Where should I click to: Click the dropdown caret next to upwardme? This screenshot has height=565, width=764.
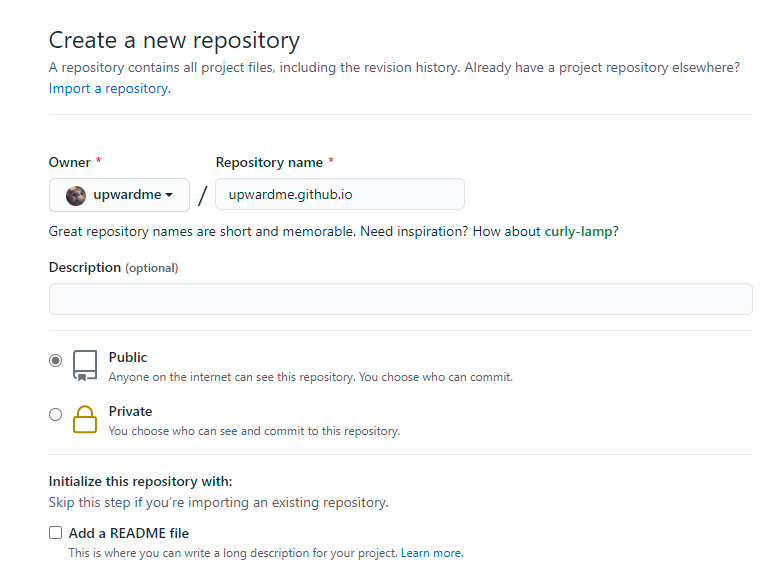(x=169, y=195)
